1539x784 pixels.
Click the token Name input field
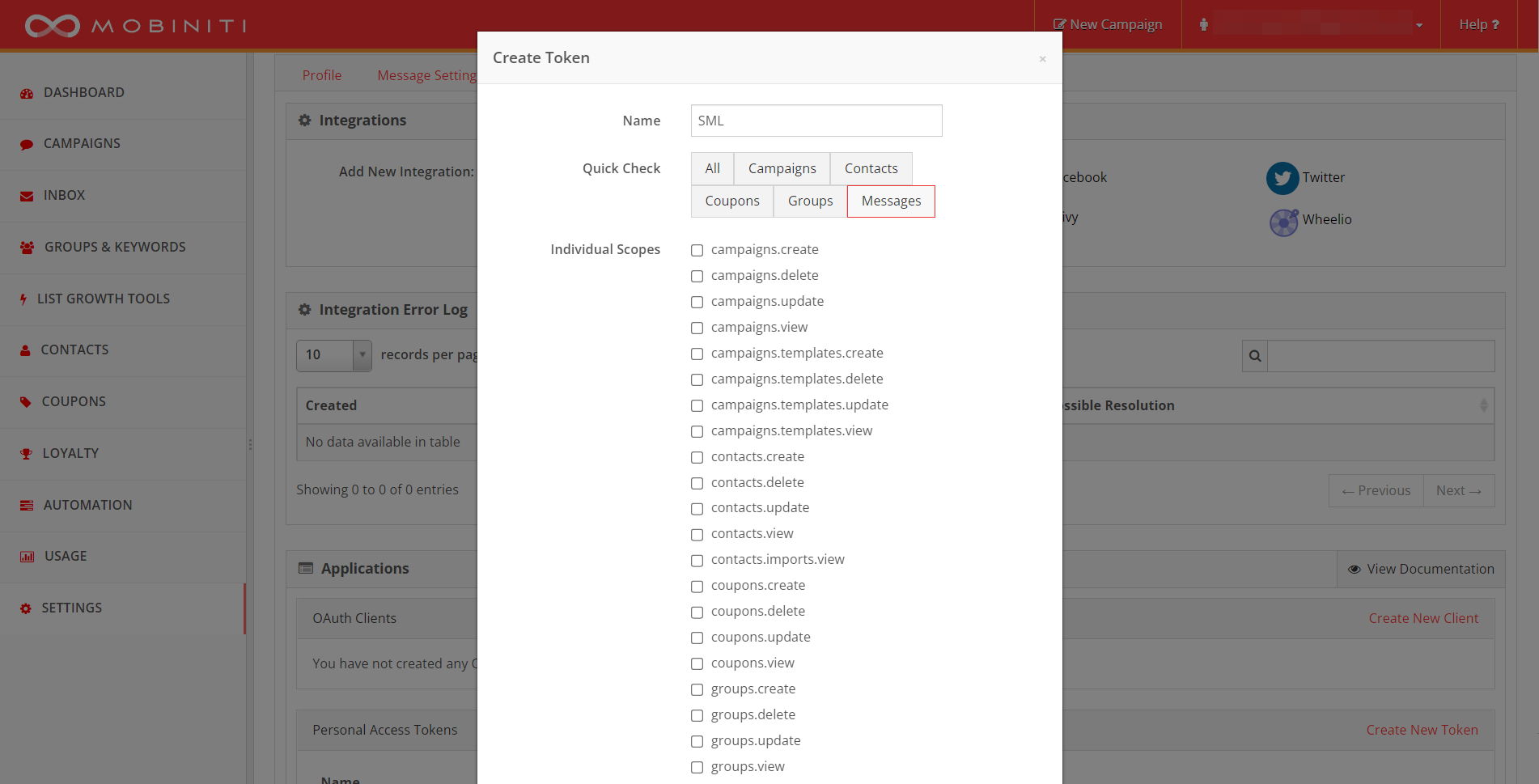[x=816, y=121]
